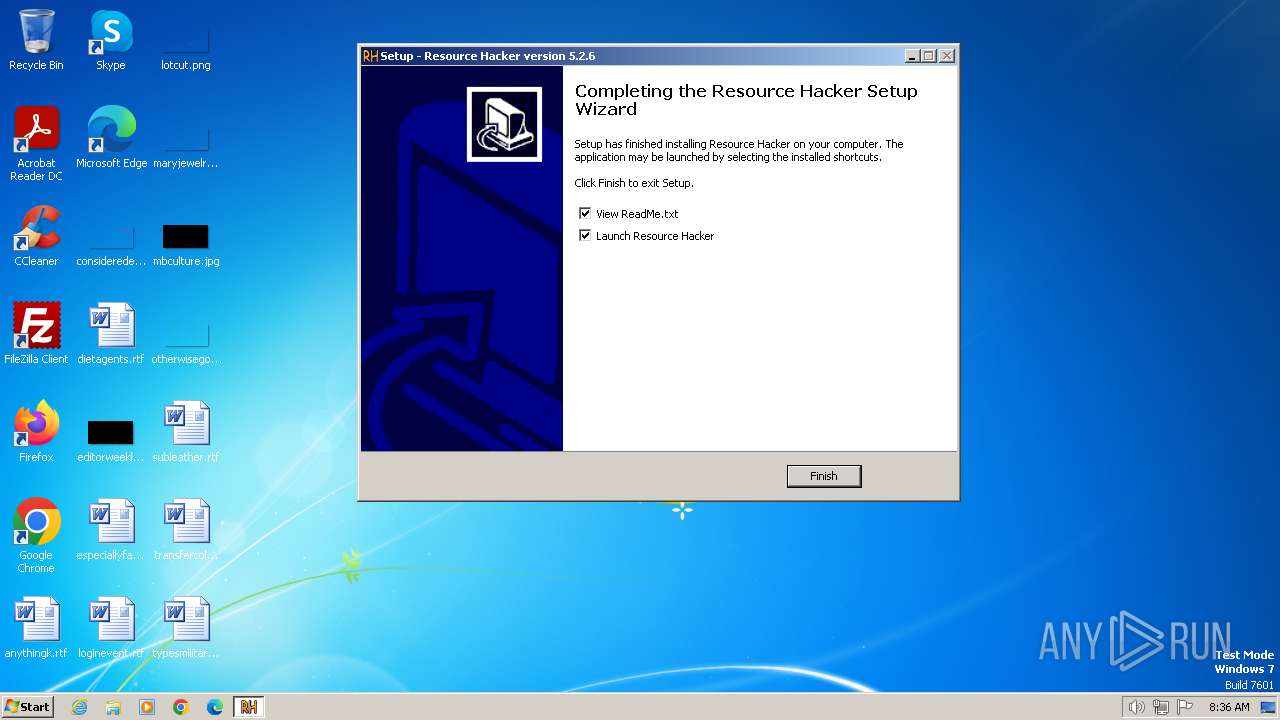Click the Resource Hacker wizard logo image
Screen dimensions: 1280x720
coord(504,124)
